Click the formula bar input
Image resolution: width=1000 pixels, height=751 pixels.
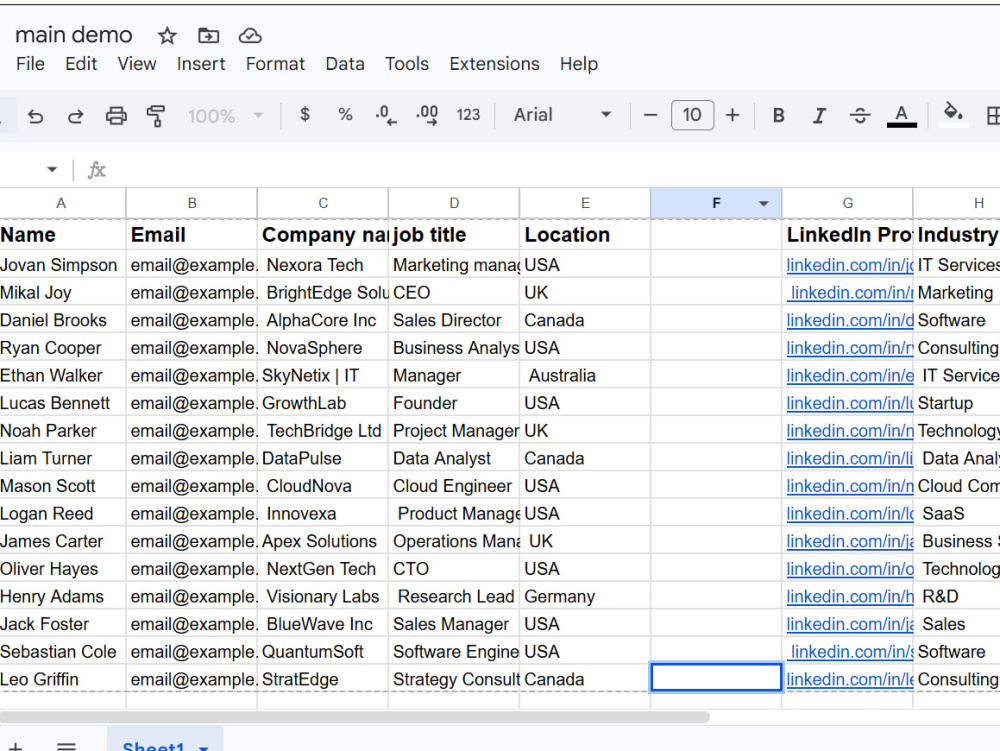click(x=555, y=170)
